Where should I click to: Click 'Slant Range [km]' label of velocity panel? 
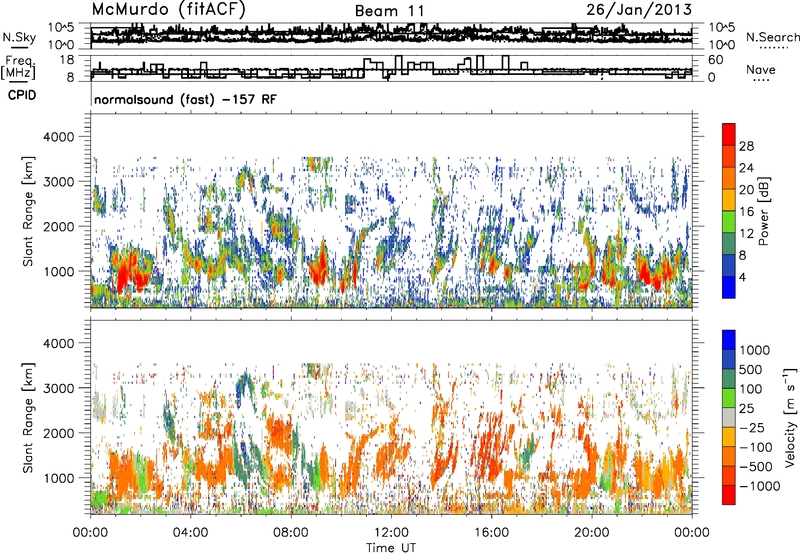tap(28, 418)
